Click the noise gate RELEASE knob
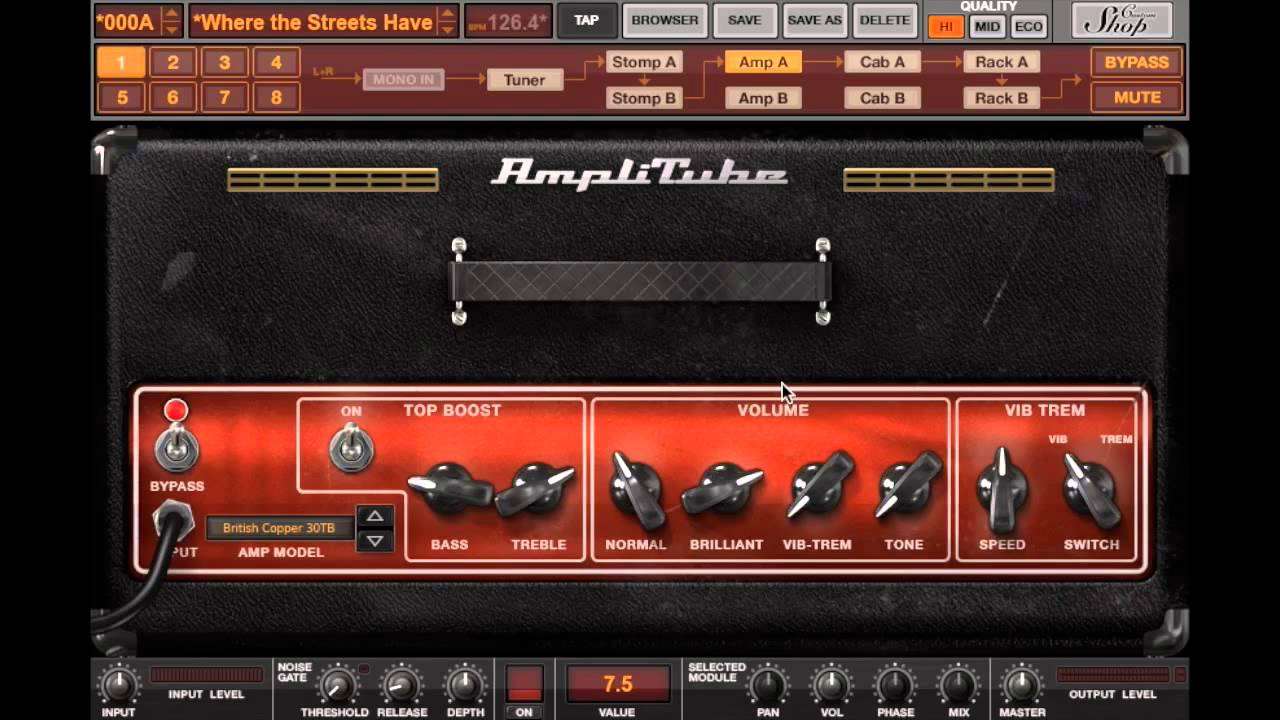The width and height of the screenshot is (1280, 720). click(401, 686)
